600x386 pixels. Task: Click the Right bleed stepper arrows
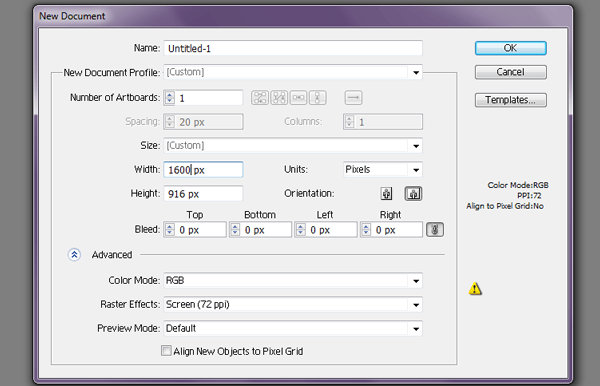click(x=366, y=230)
